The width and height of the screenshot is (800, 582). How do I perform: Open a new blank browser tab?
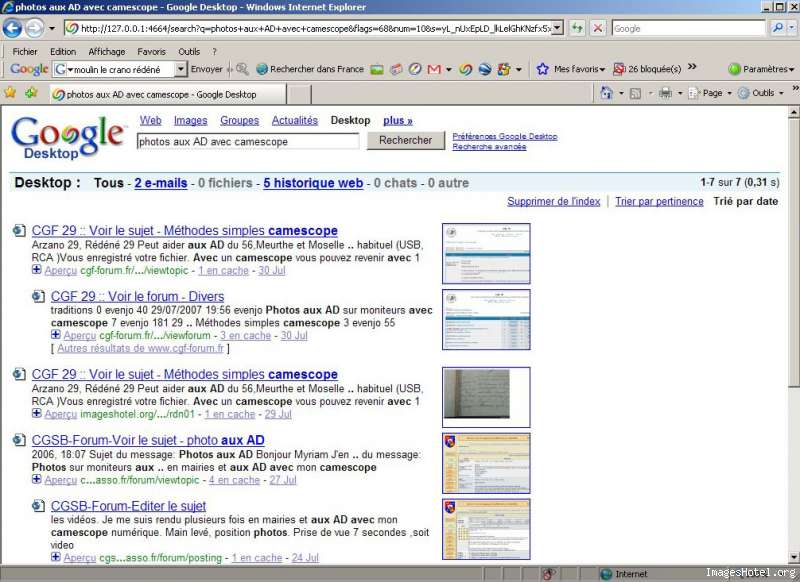(300, 95)
